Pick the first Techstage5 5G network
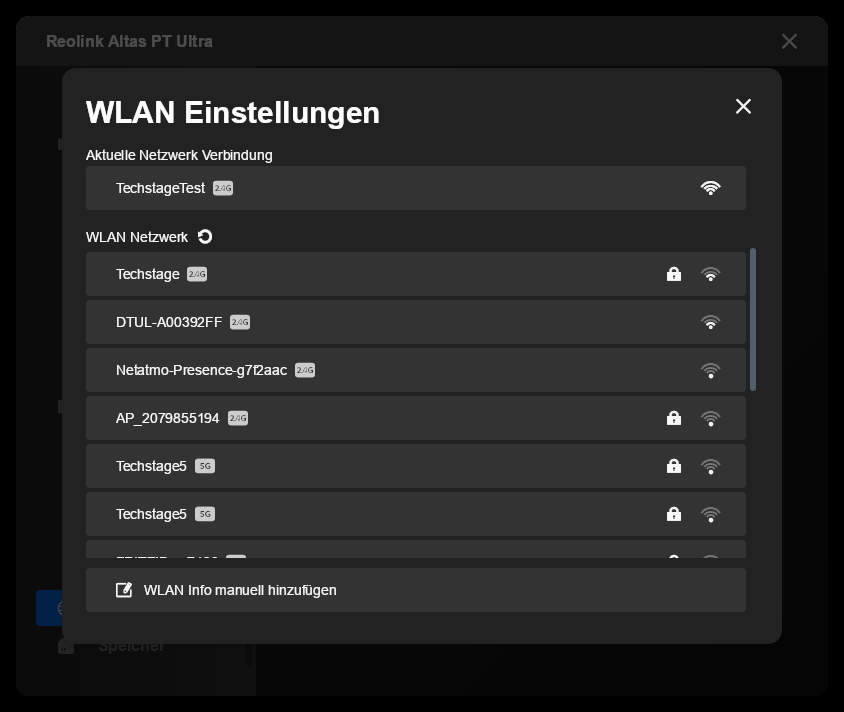Image resolution: width=844 pixels, height=712 pixels. (416, 466)
